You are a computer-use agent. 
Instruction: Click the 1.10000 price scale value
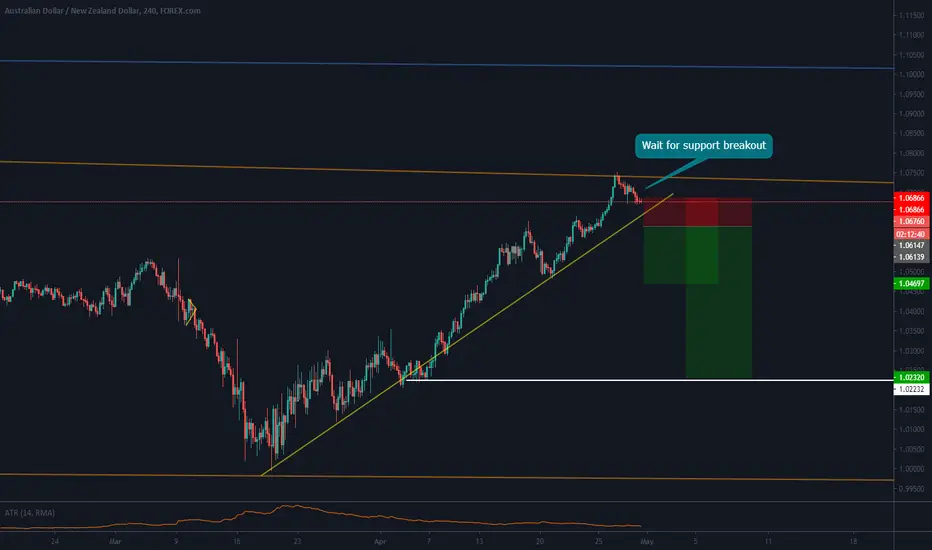tap(911, 74)
